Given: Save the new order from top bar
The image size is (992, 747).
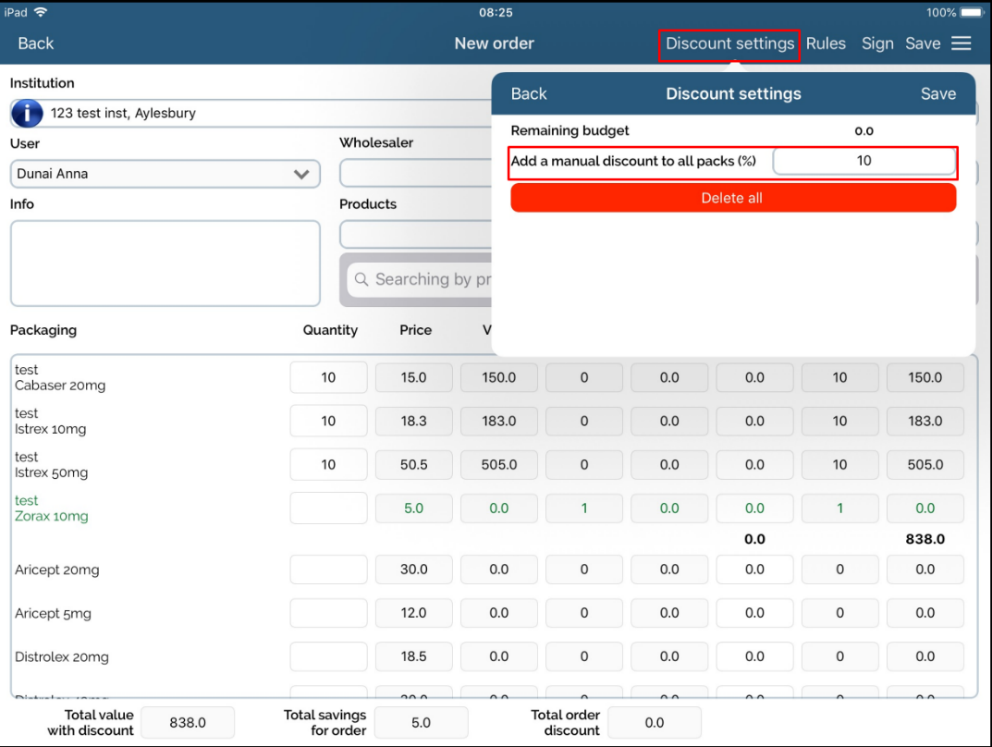Looking at the screenshot, I should click(922, 44).
